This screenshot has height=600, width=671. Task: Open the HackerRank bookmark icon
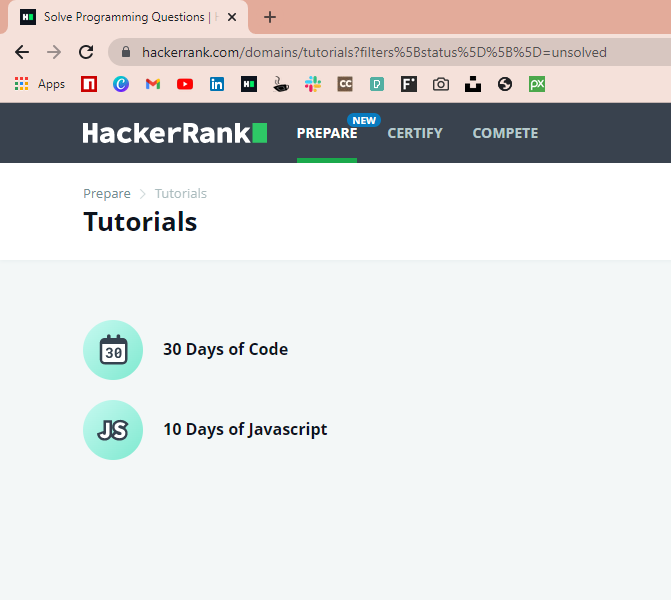click(249, 84)
